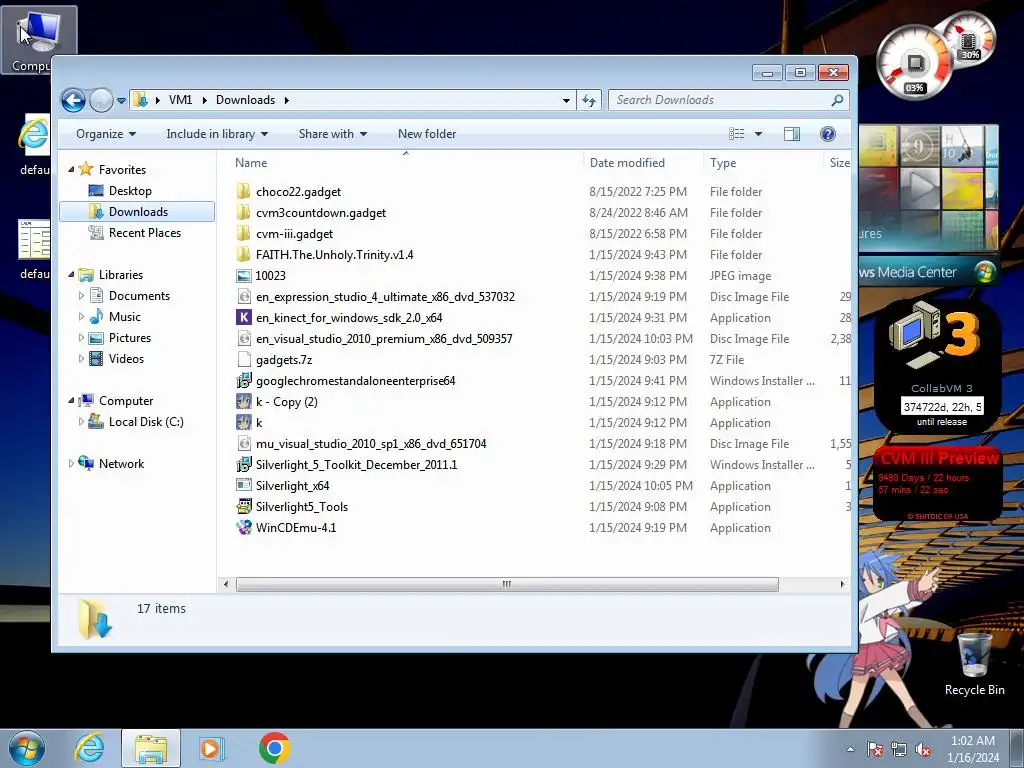Select en_kinect_for_windows_sdk_2.0_x64 application icon
The image size is (1024, 768).
(x=244, y=317)
